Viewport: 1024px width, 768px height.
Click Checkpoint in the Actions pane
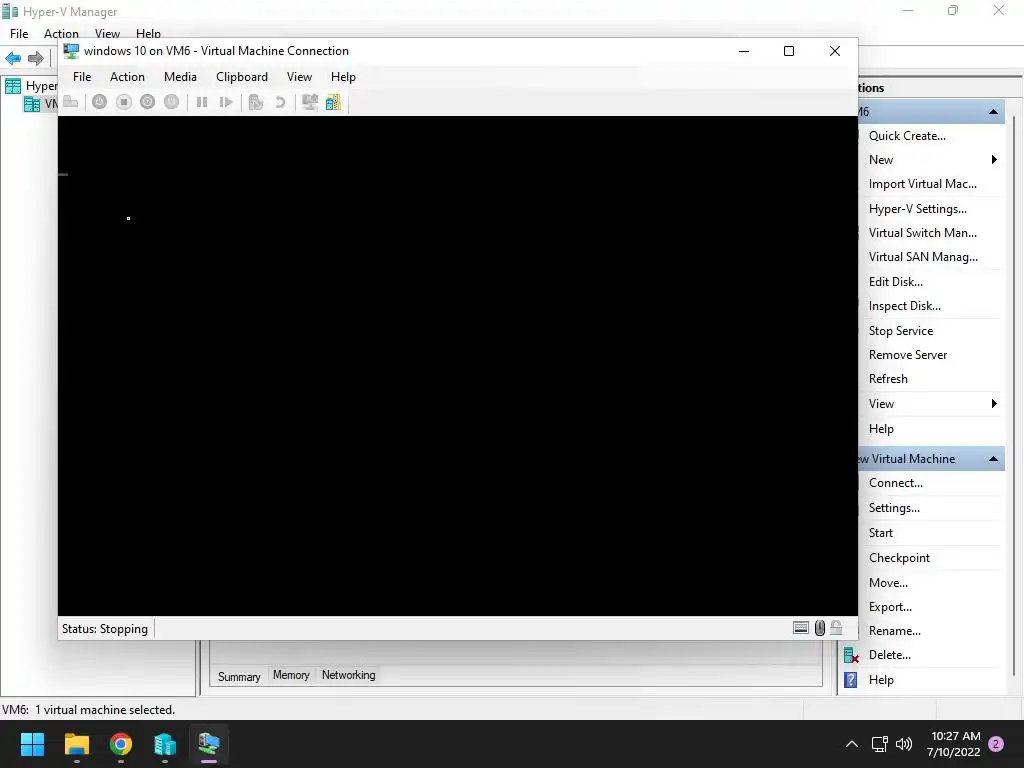click(x=899, y=558)
